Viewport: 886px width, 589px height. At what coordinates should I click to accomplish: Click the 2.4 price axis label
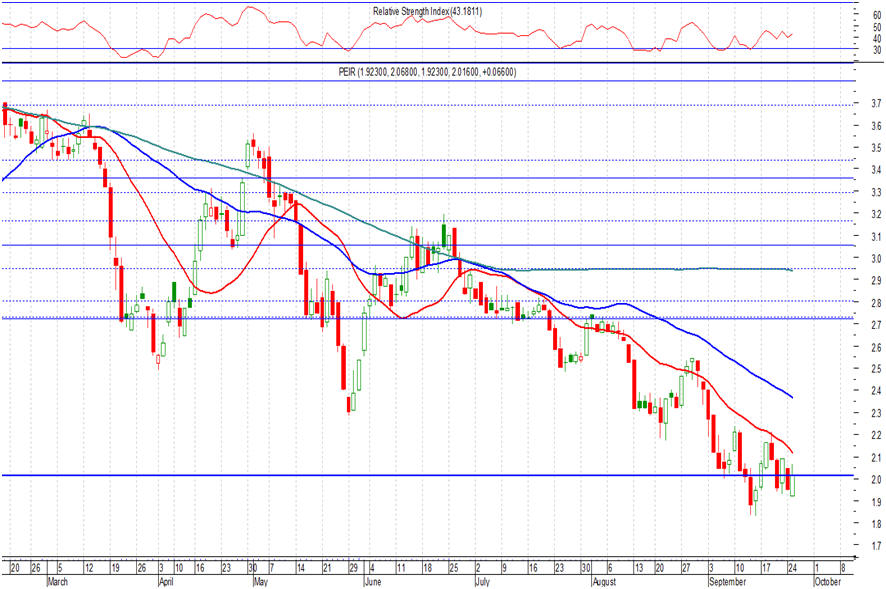click(876, 391)
